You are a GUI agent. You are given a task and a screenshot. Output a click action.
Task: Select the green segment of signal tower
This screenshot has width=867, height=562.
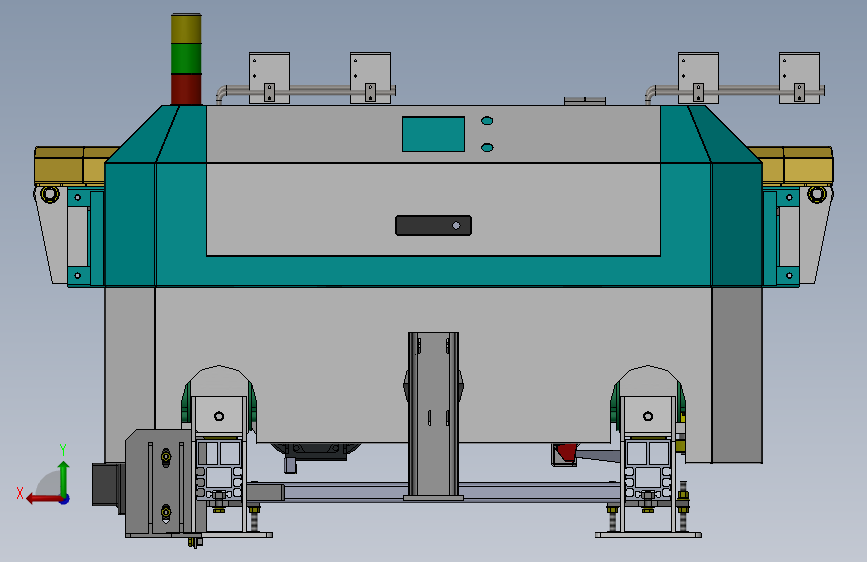coord(186,59)
